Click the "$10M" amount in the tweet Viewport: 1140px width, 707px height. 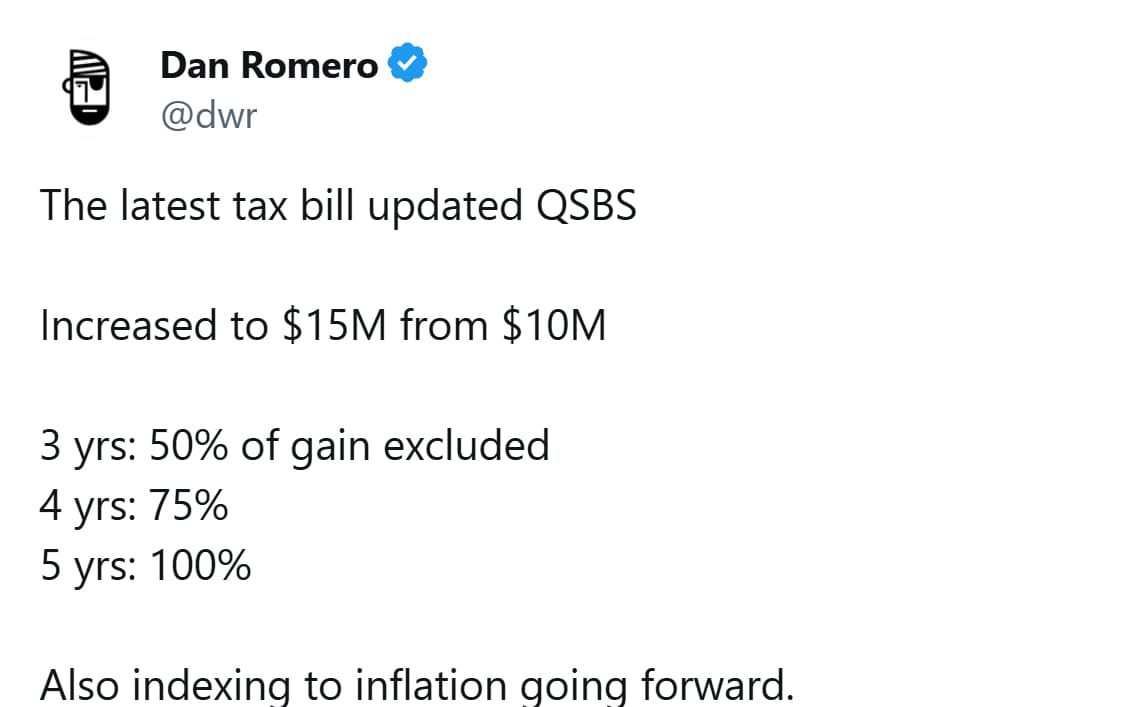coord(554,326)
